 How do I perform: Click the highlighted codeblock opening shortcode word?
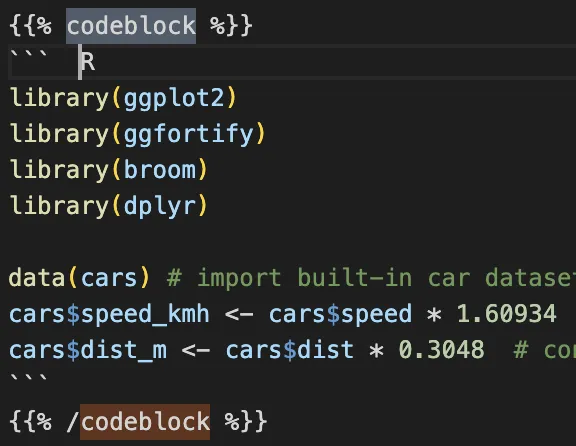tap(131, 26)
